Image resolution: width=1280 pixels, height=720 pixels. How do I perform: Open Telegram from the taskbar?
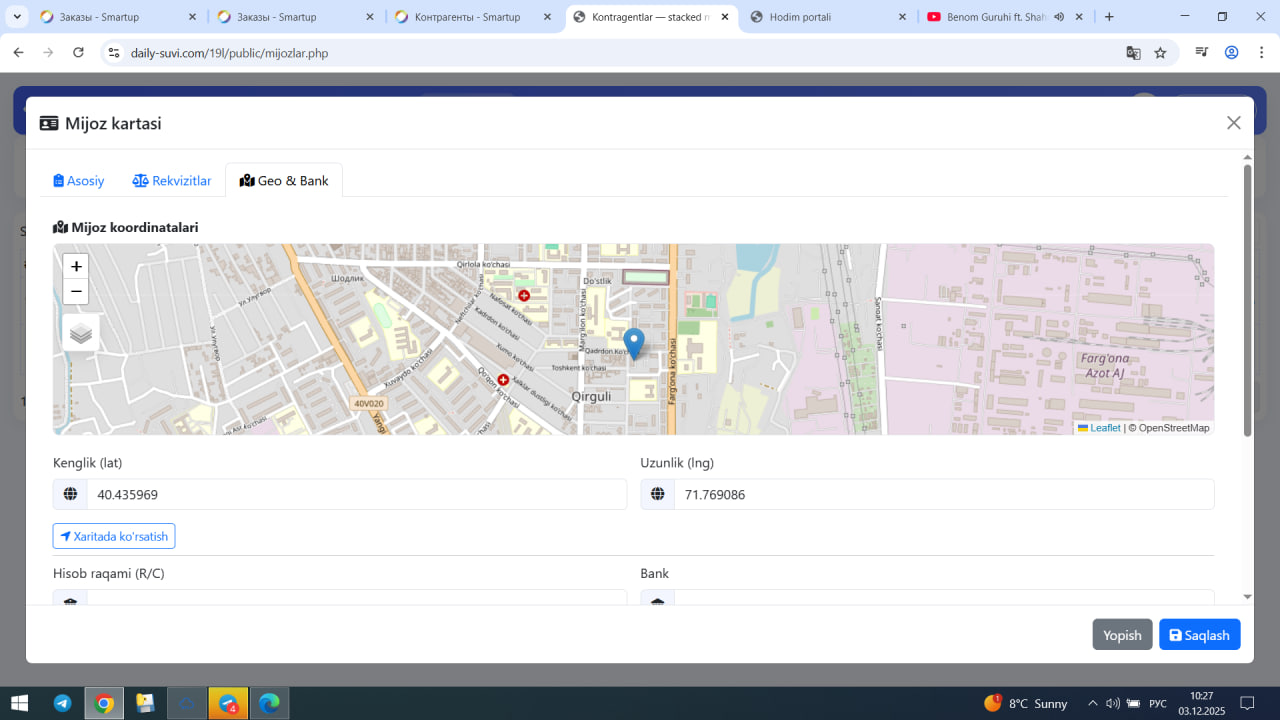62,703
